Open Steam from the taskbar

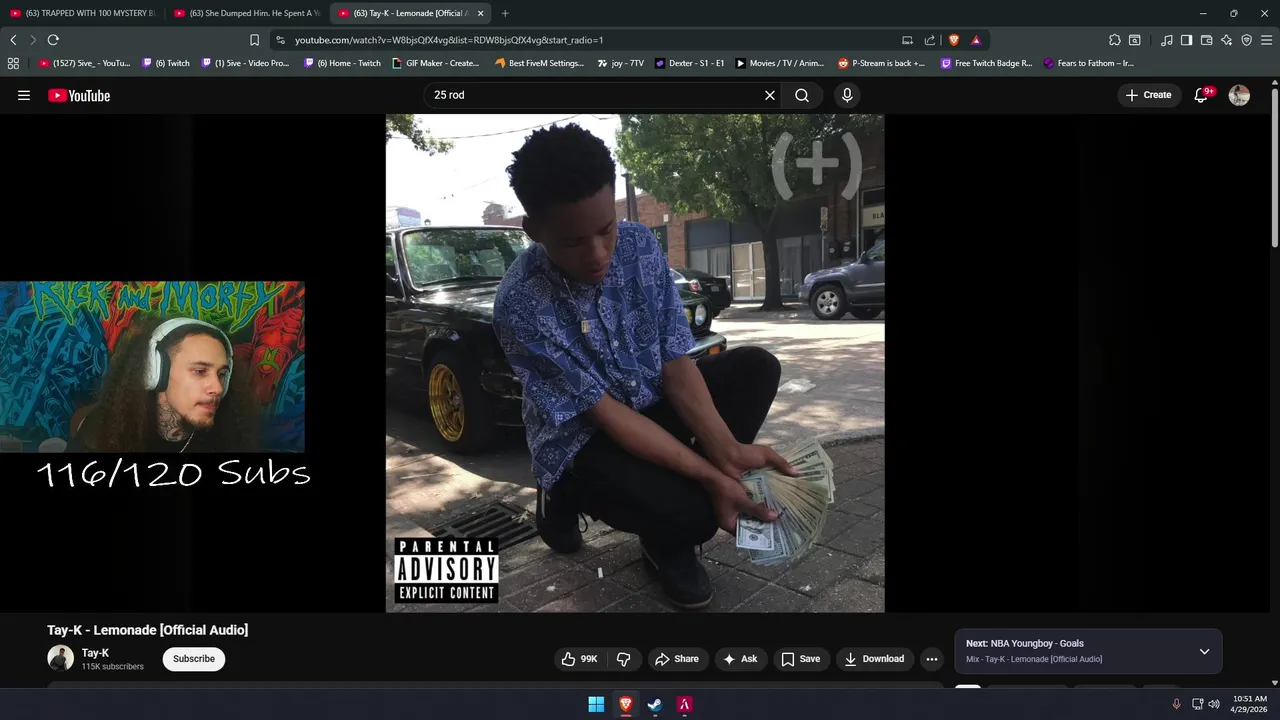point(655,704)
